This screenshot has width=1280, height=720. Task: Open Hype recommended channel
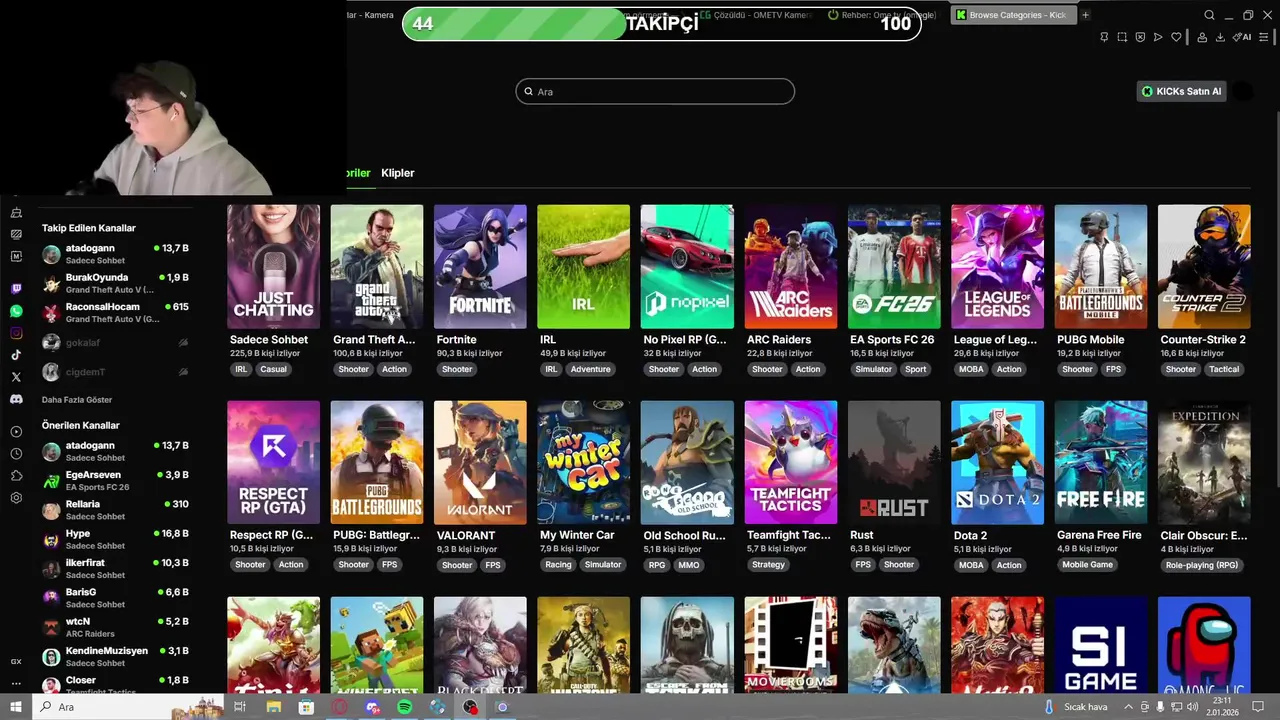coord(116,540)
